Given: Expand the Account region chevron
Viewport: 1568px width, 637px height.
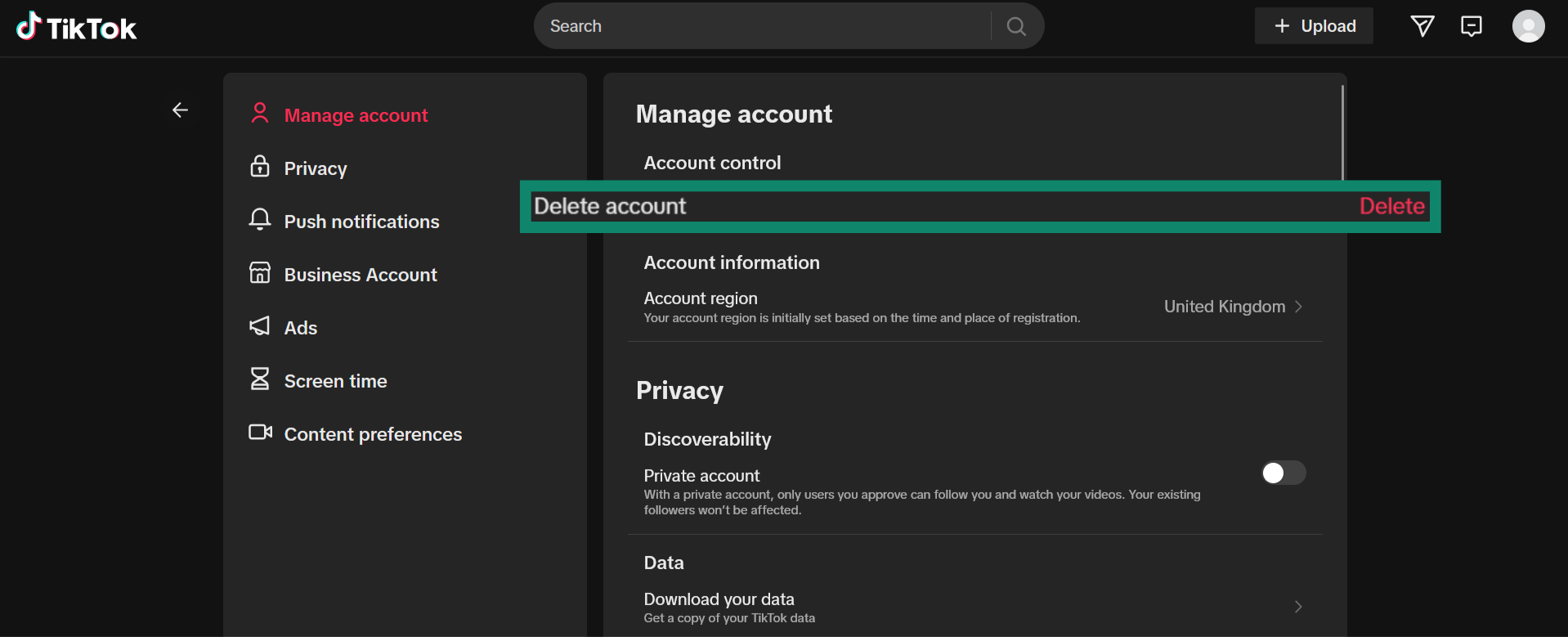Looking at the screenshot, I should (1298, 307).
